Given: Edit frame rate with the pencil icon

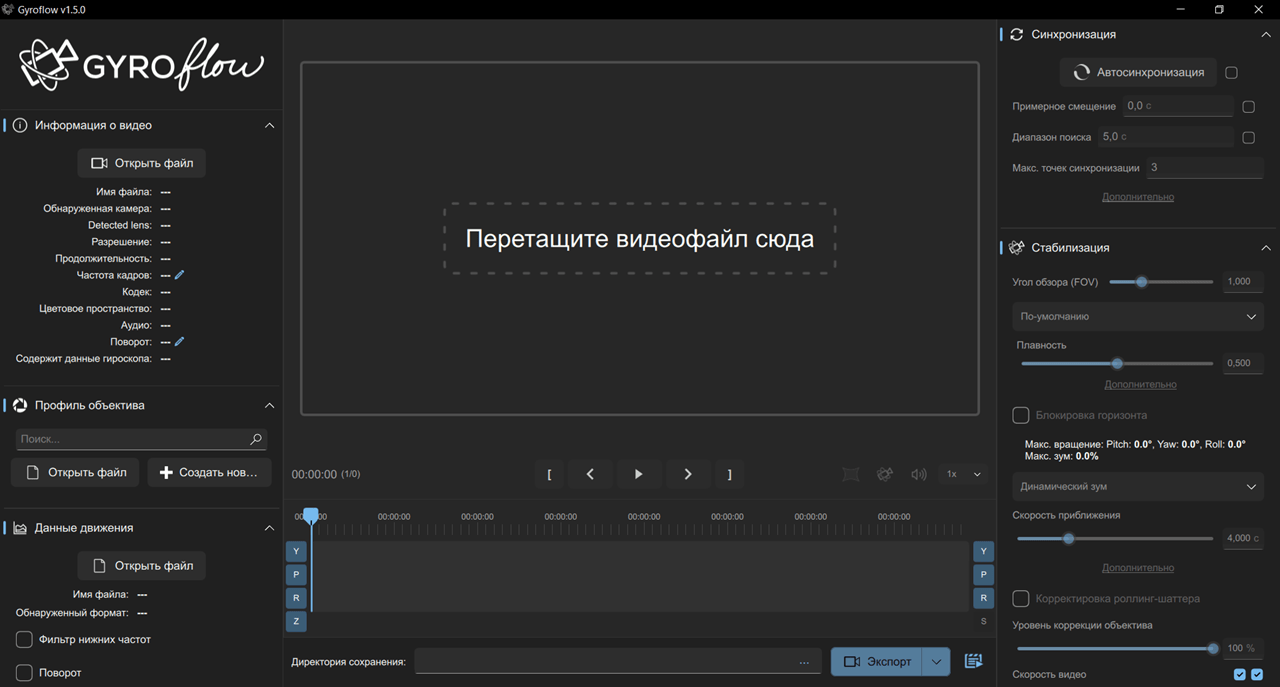Looking at the screenshot, I should [x=180, y=275].
